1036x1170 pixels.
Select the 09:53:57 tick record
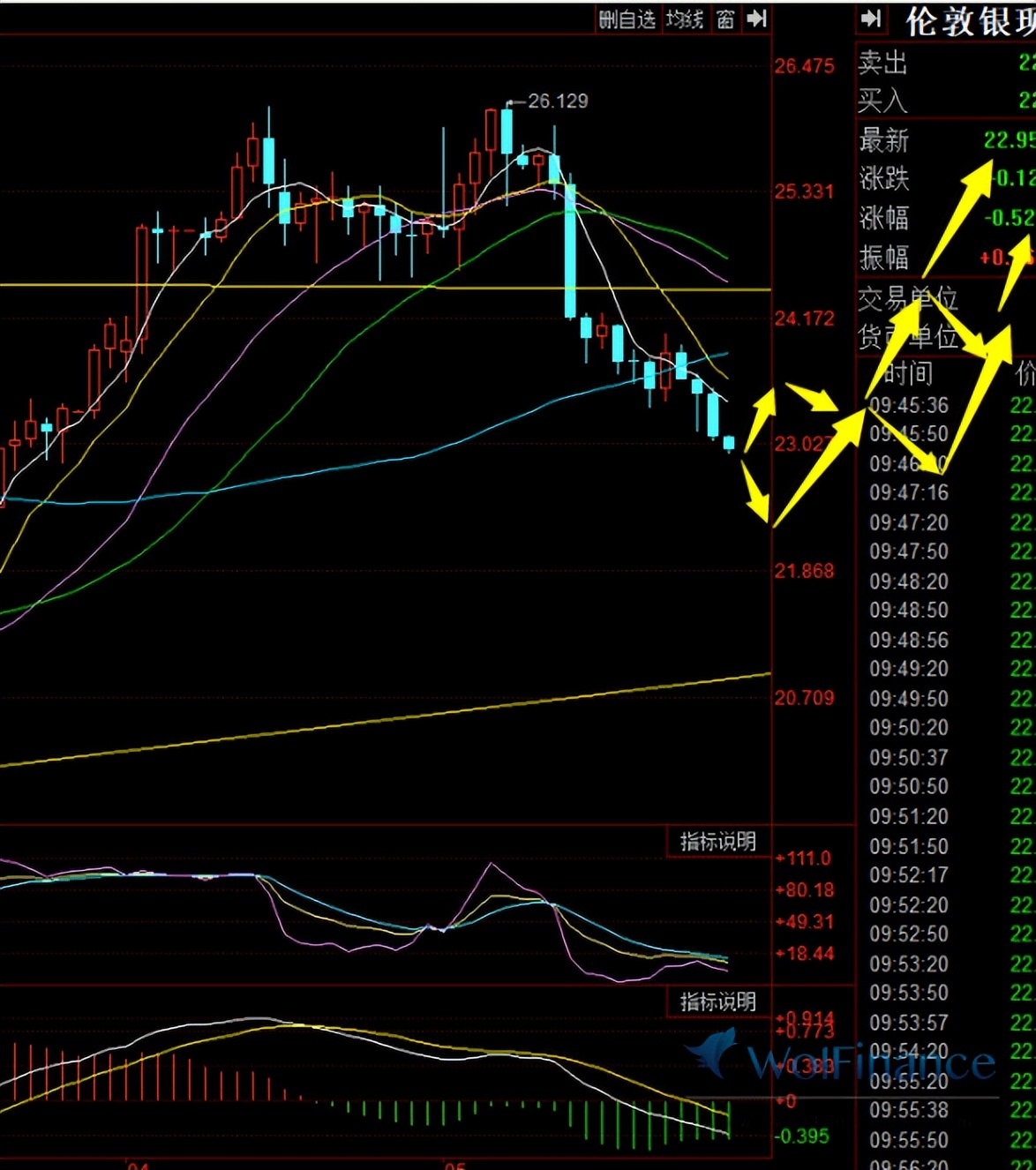click(x=909, y=1023)
